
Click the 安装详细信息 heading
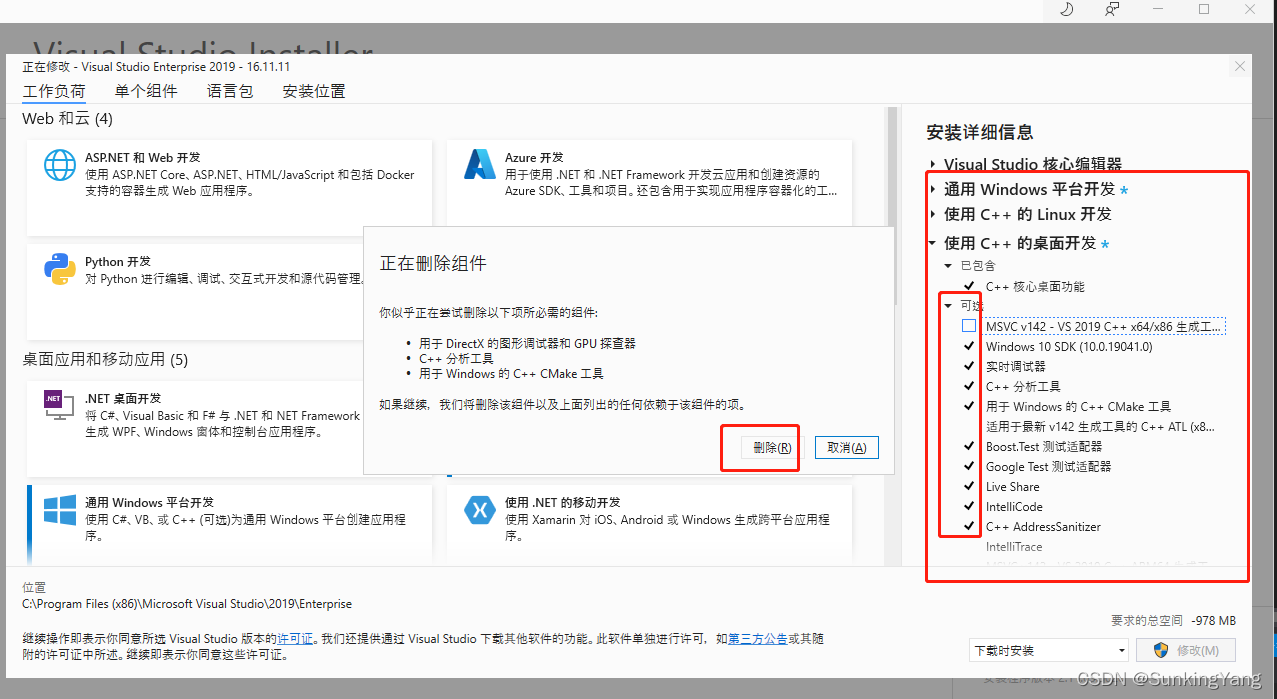pyautogui.click(x=980, y=132)
